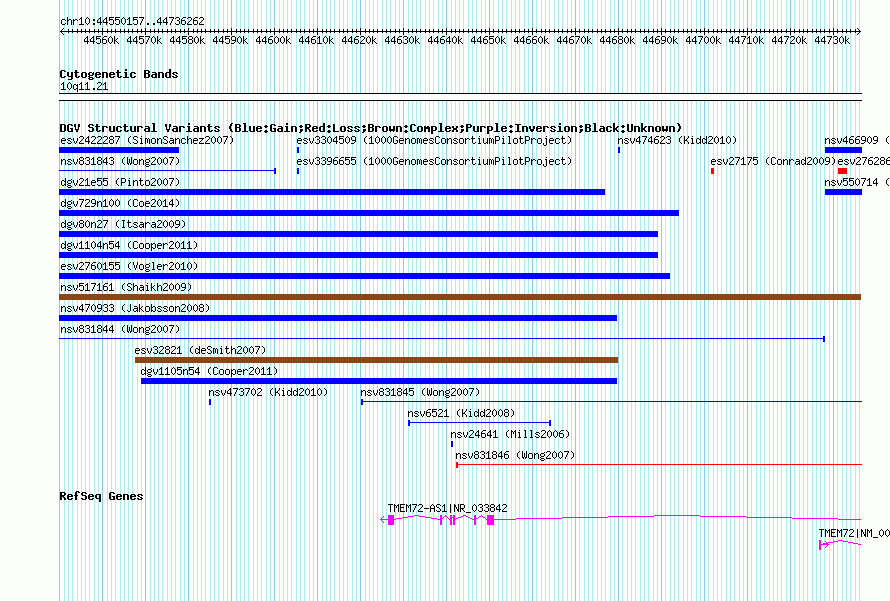Click the RefSeq Genes track title
The height and width of the screenshot is (601, 890).
coord(101,496)
